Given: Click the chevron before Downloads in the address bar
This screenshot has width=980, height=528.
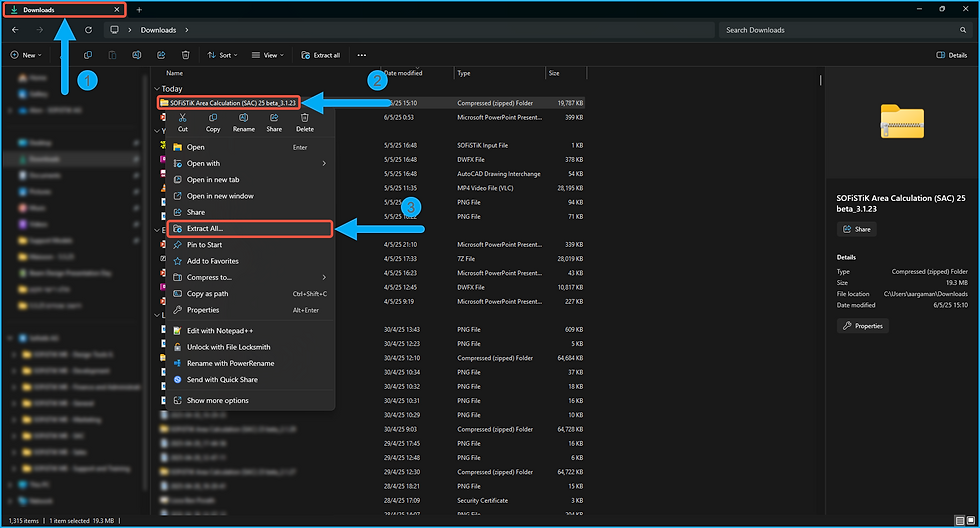Looking at the screenshot, I should [x=130, y=30].
